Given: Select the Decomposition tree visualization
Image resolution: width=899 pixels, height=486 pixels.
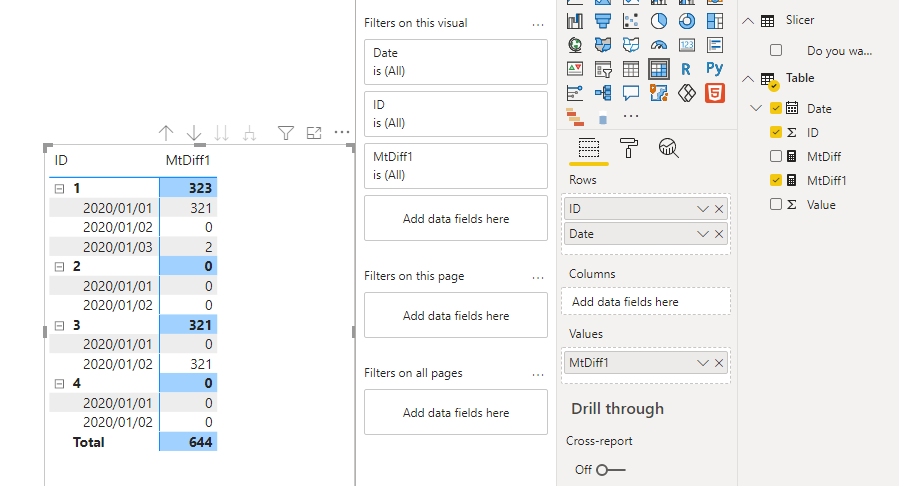Looking at the screenshot, I should point(603,93).
